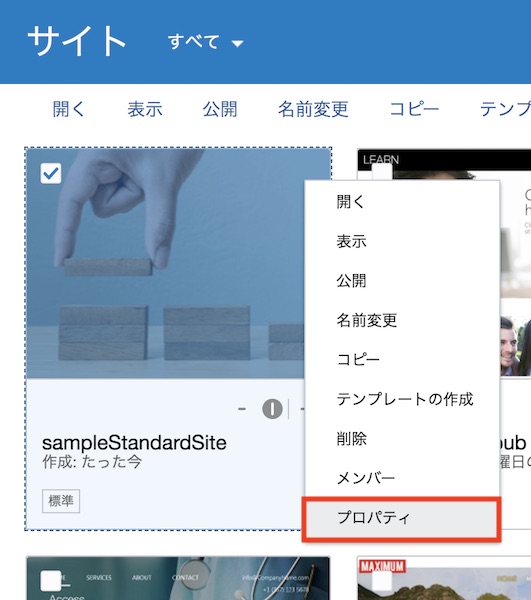Click the Access site thumbnail
531x600 pixels.
[178, 578]
